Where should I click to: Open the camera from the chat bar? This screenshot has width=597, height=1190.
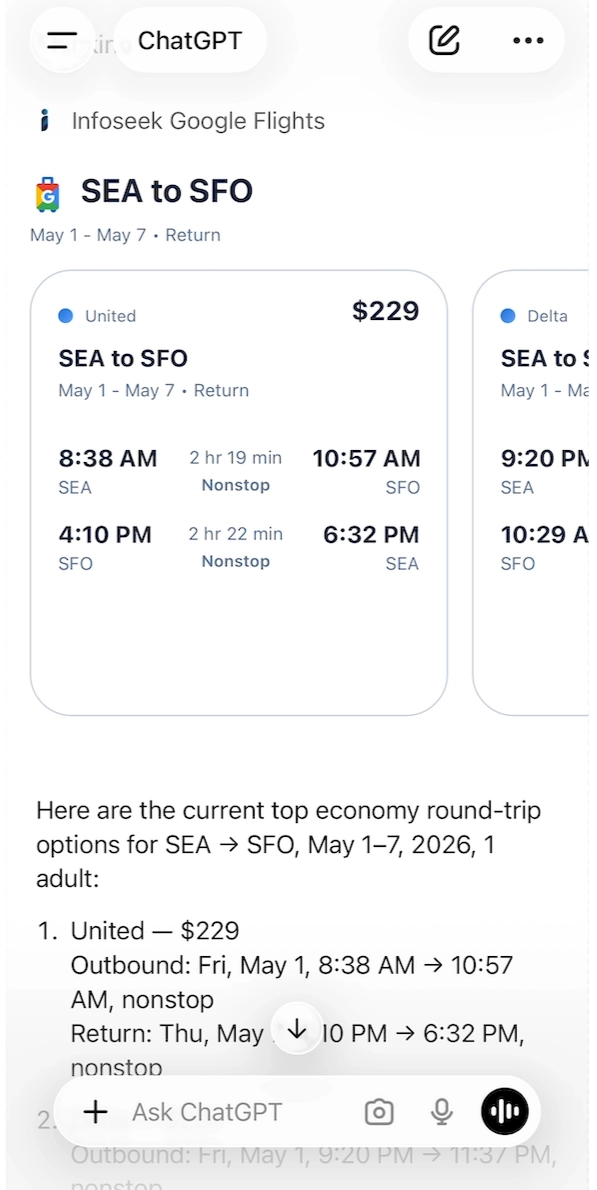pyautogui.click(x=379, y=1111)
